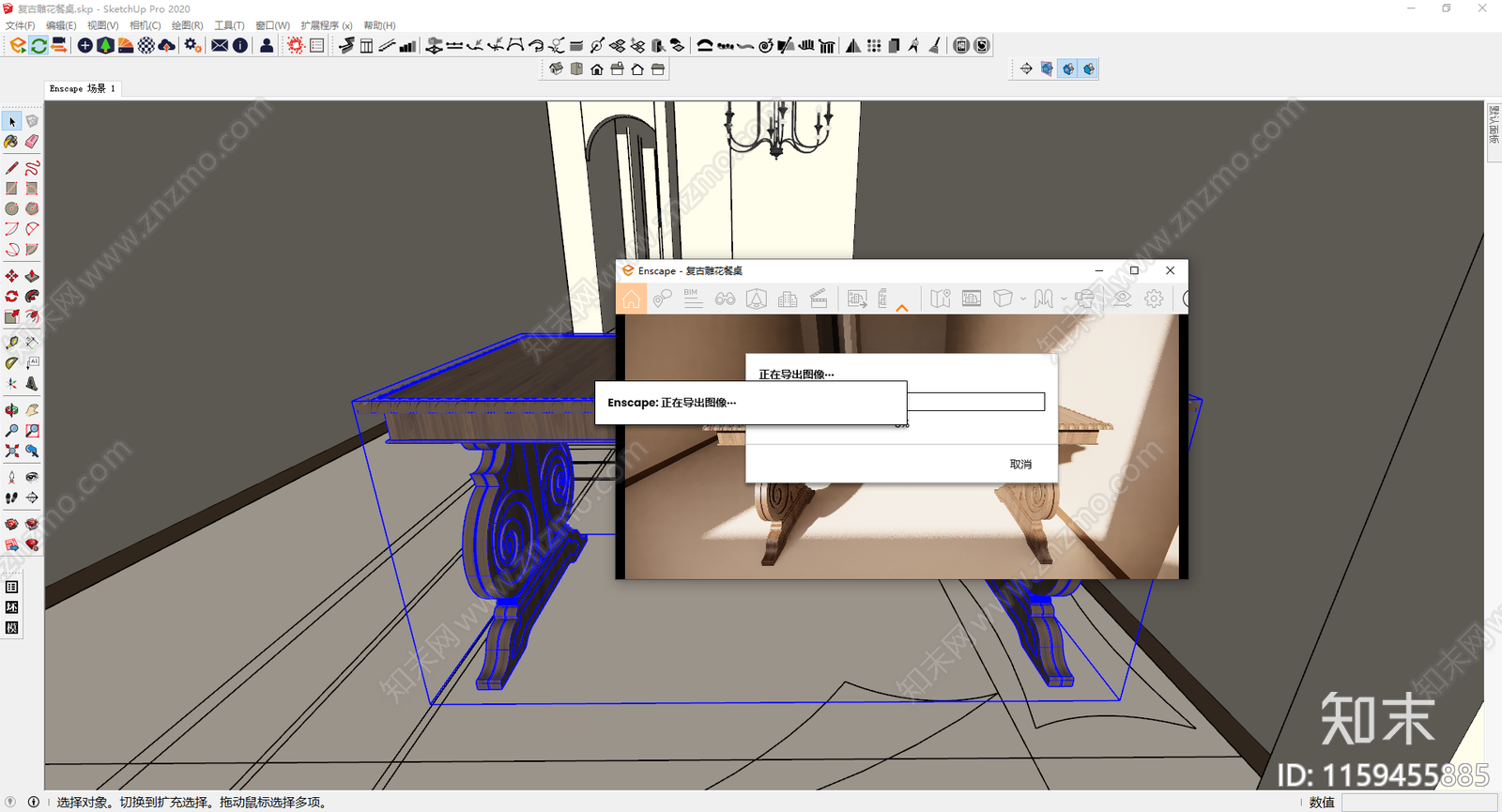The height and width of the screenshot is (812, 1502).
Task: Click the Iso view house icon
Action: click(x=557, y=69)
